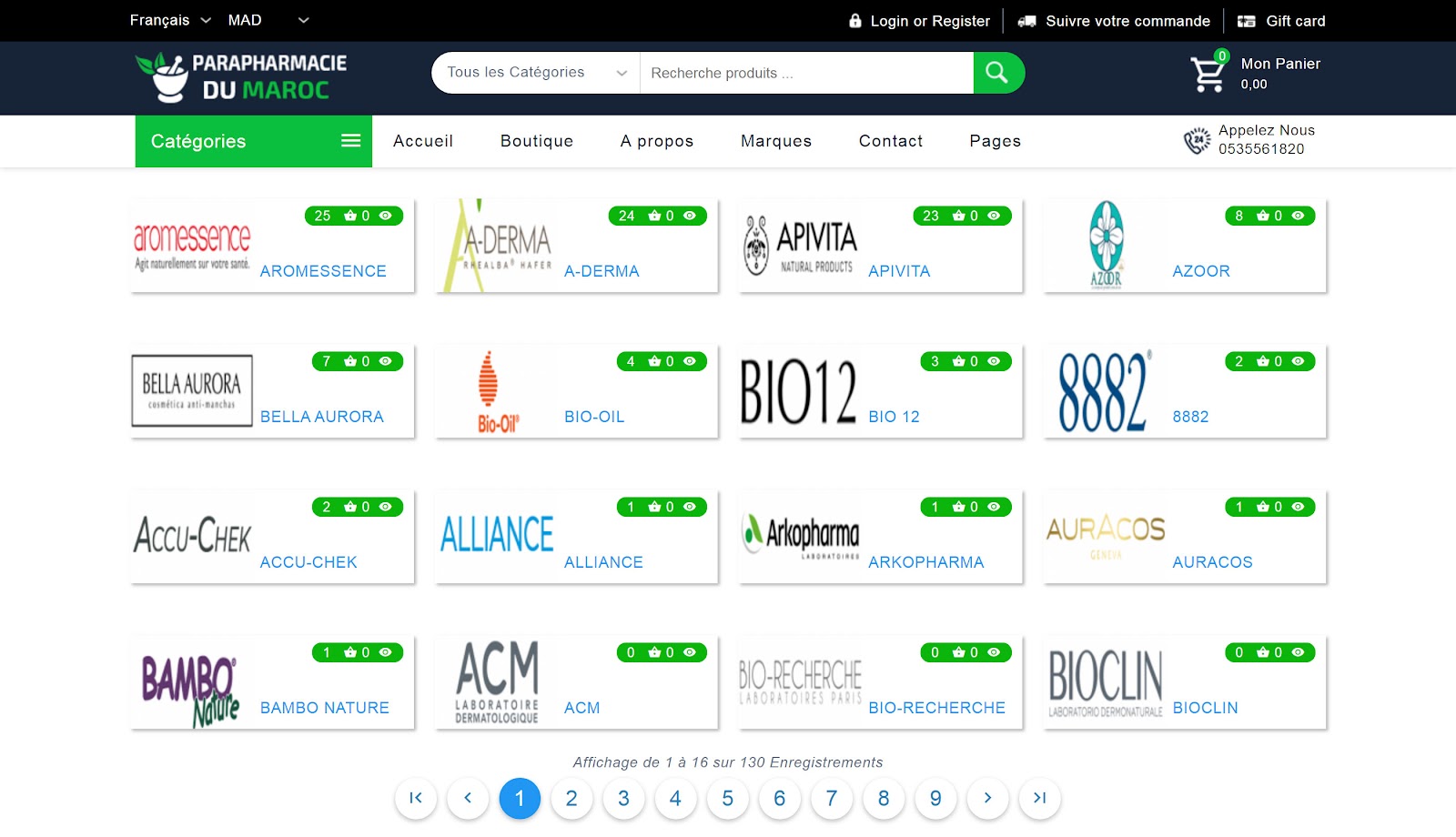Open A propos menu item
This screenshot has width=1456, height=837.
[x=657, y=141]
